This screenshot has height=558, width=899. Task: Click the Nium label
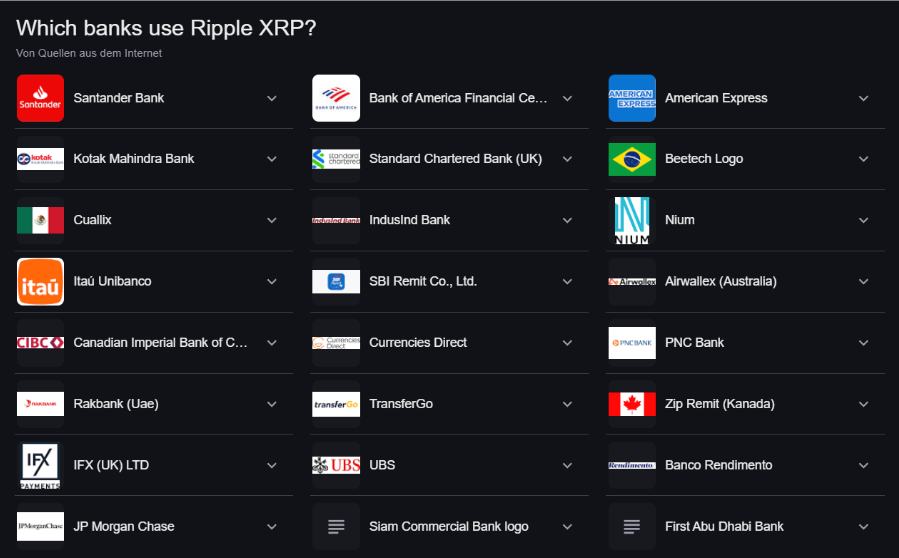pos(679,220)
